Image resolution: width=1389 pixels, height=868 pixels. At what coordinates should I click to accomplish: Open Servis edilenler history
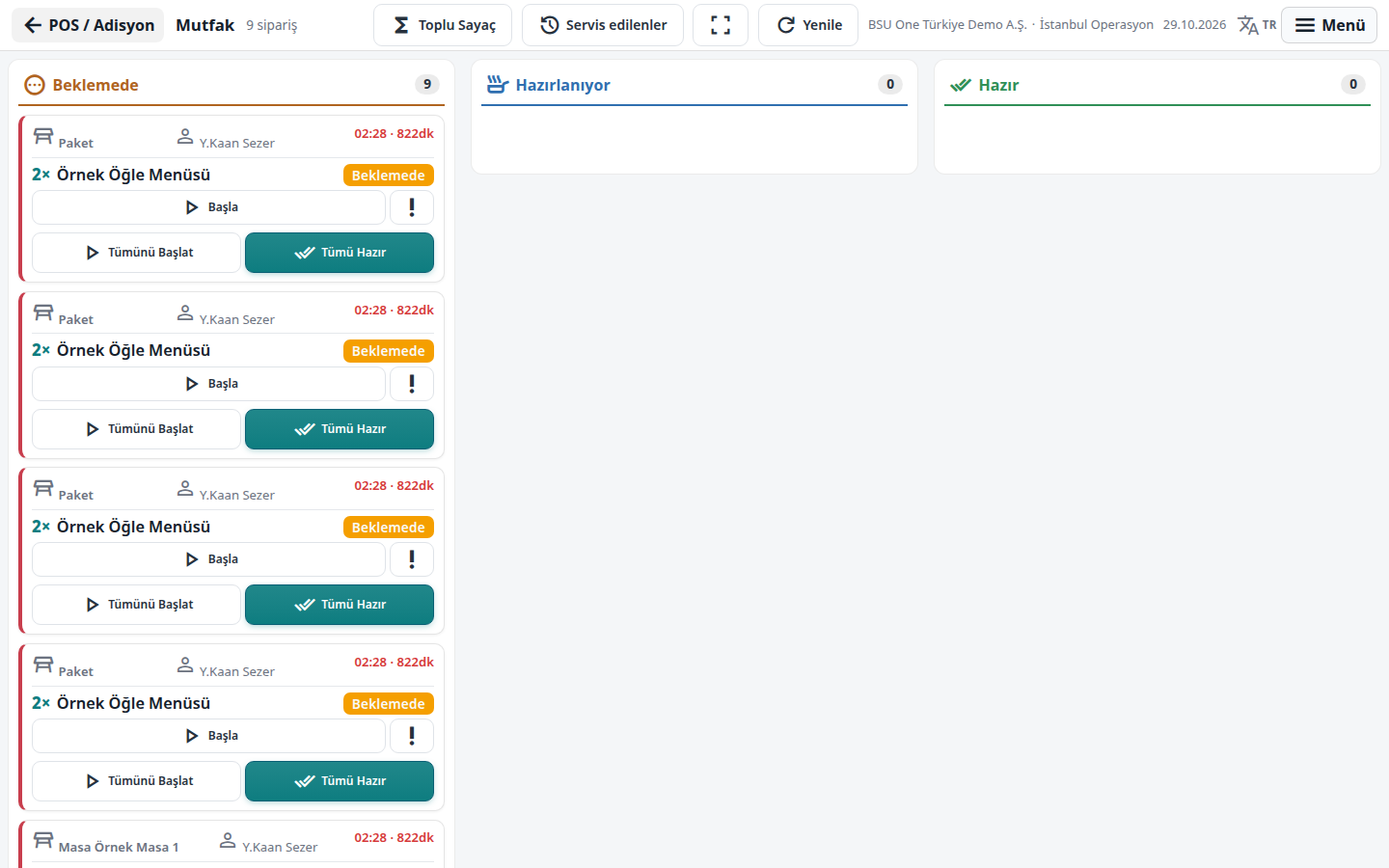click(603, 25)
